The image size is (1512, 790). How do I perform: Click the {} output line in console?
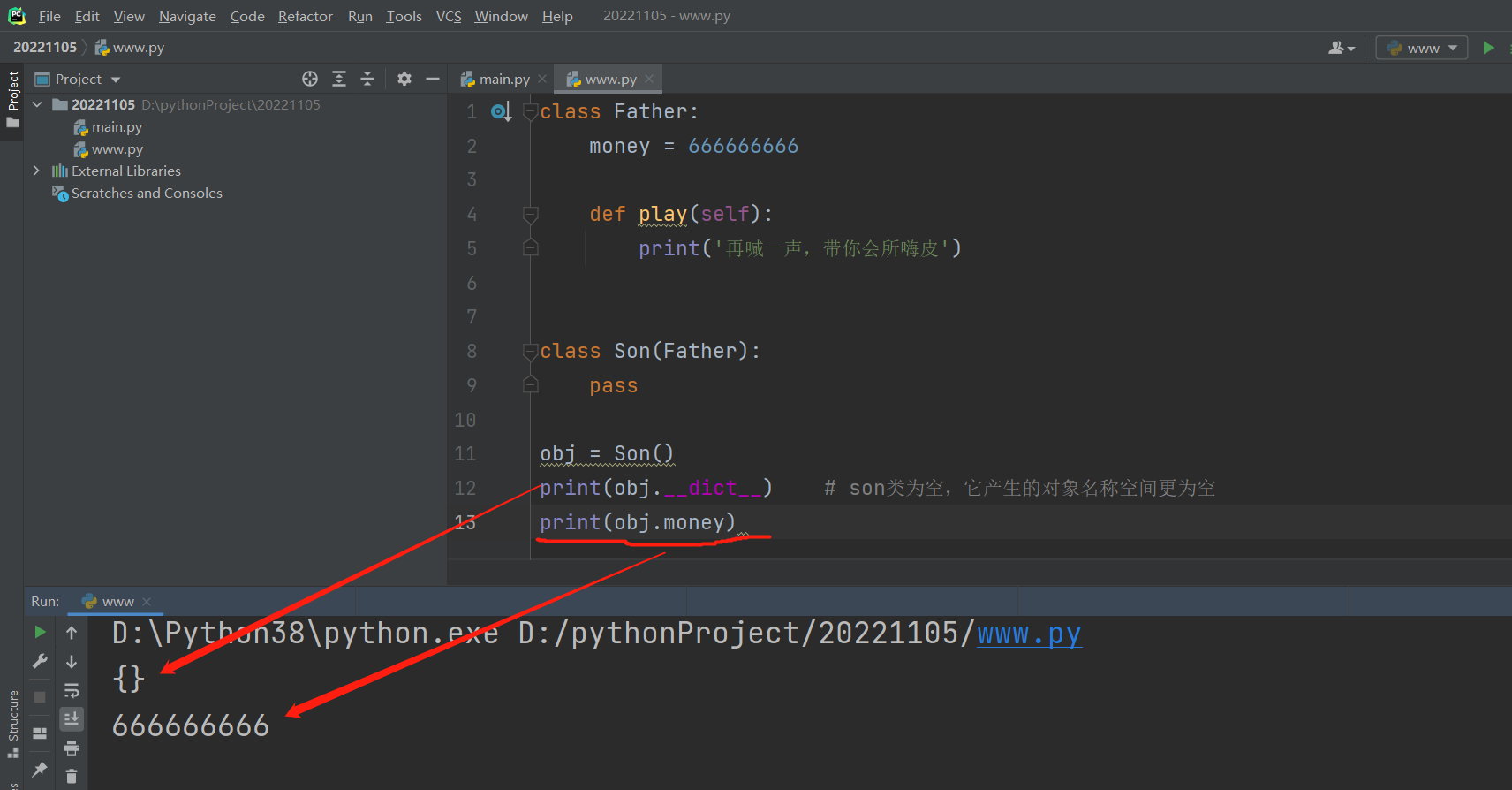(128, 679)
